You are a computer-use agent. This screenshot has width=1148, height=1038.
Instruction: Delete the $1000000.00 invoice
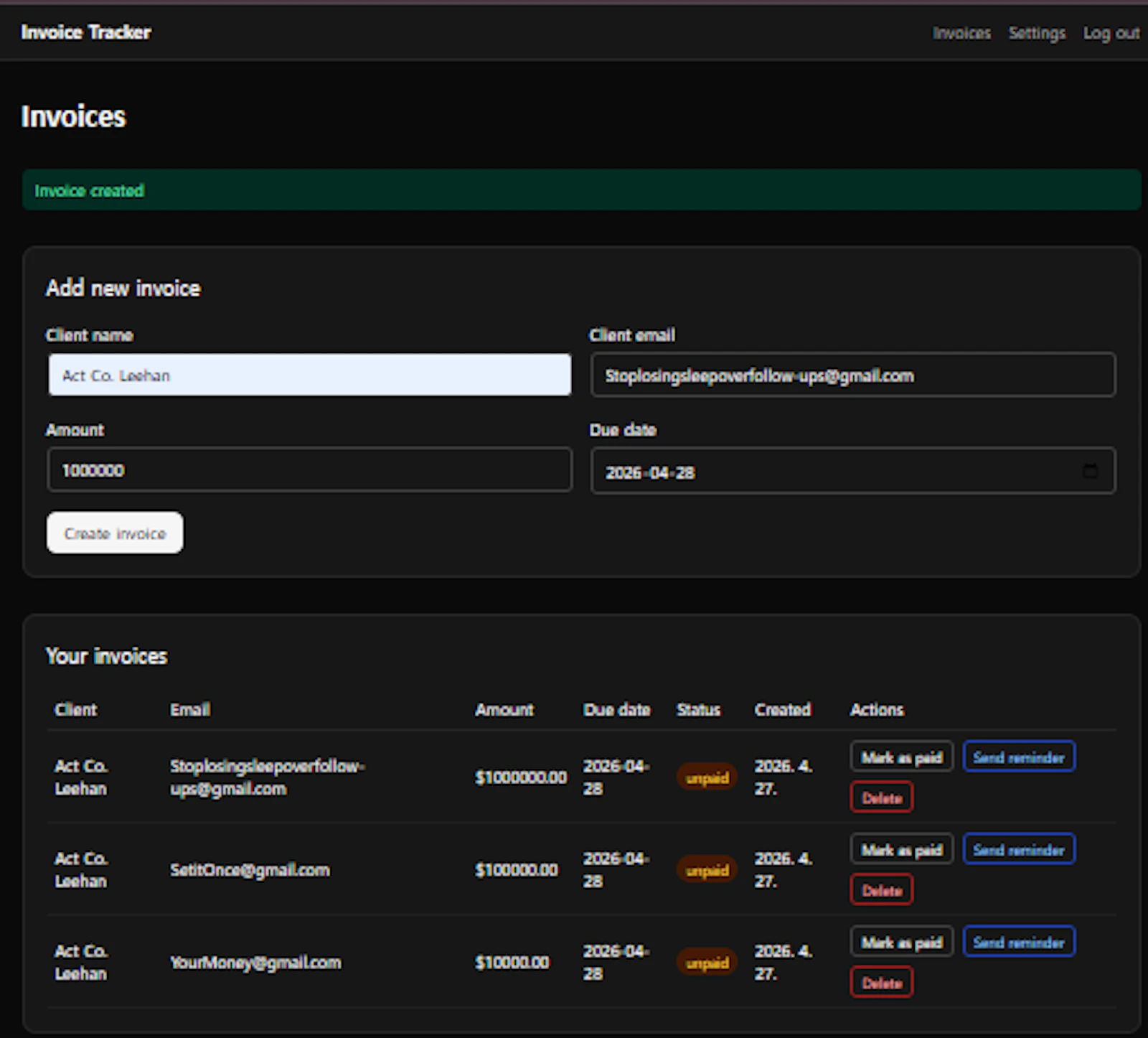882,798
